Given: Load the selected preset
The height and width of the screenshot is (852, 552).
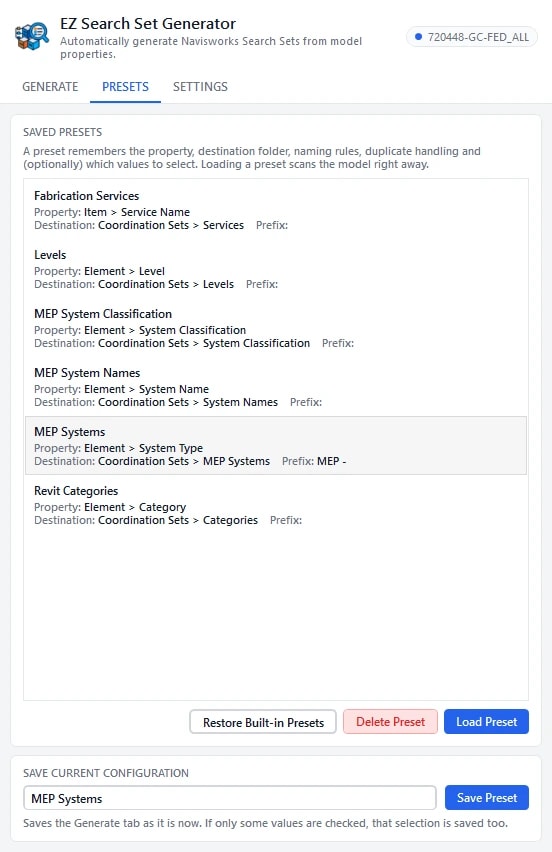Looking at the screenshot, I should (x=486, y=722).
